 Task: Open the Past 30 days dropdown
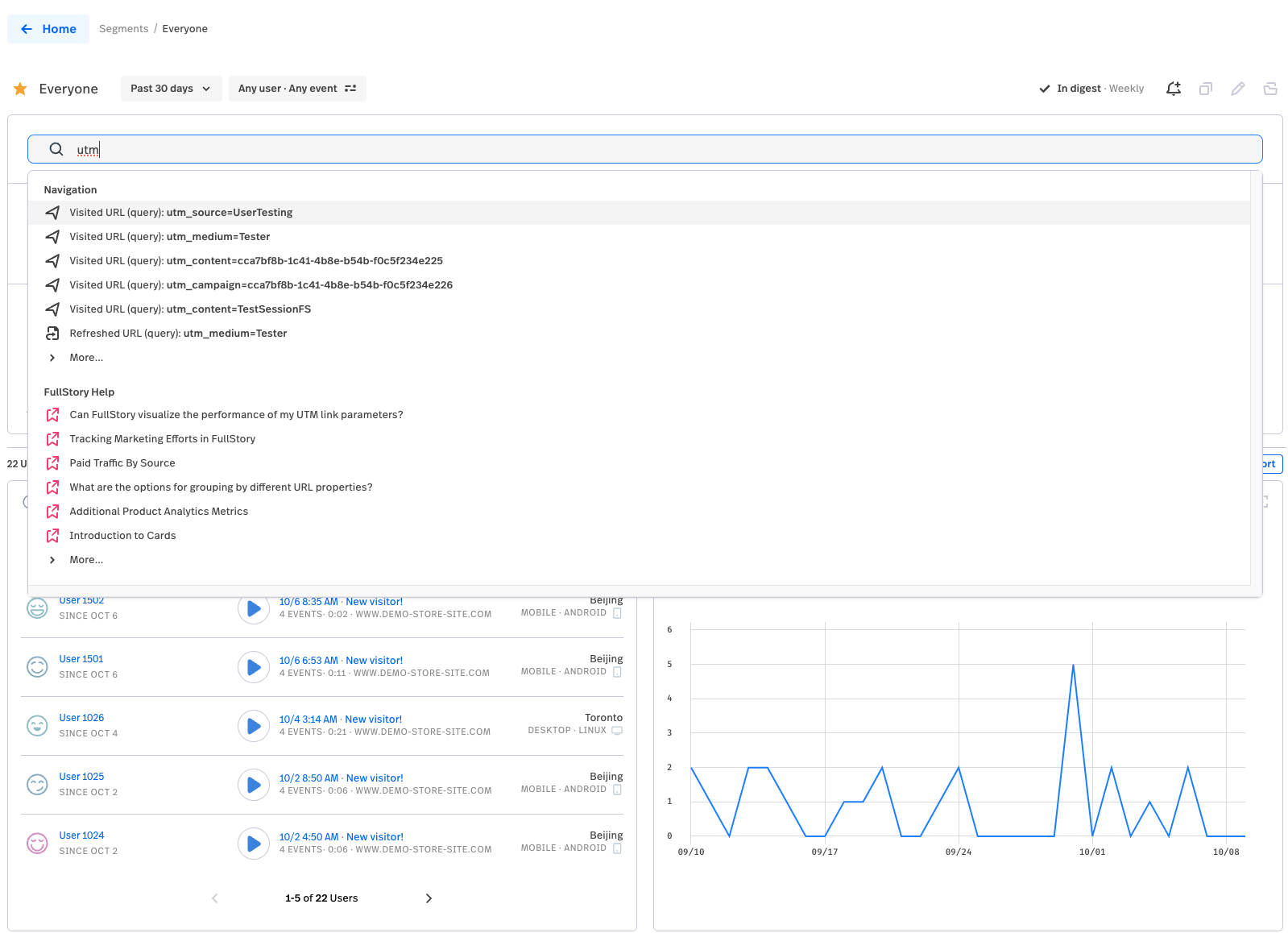coord(171,89)
